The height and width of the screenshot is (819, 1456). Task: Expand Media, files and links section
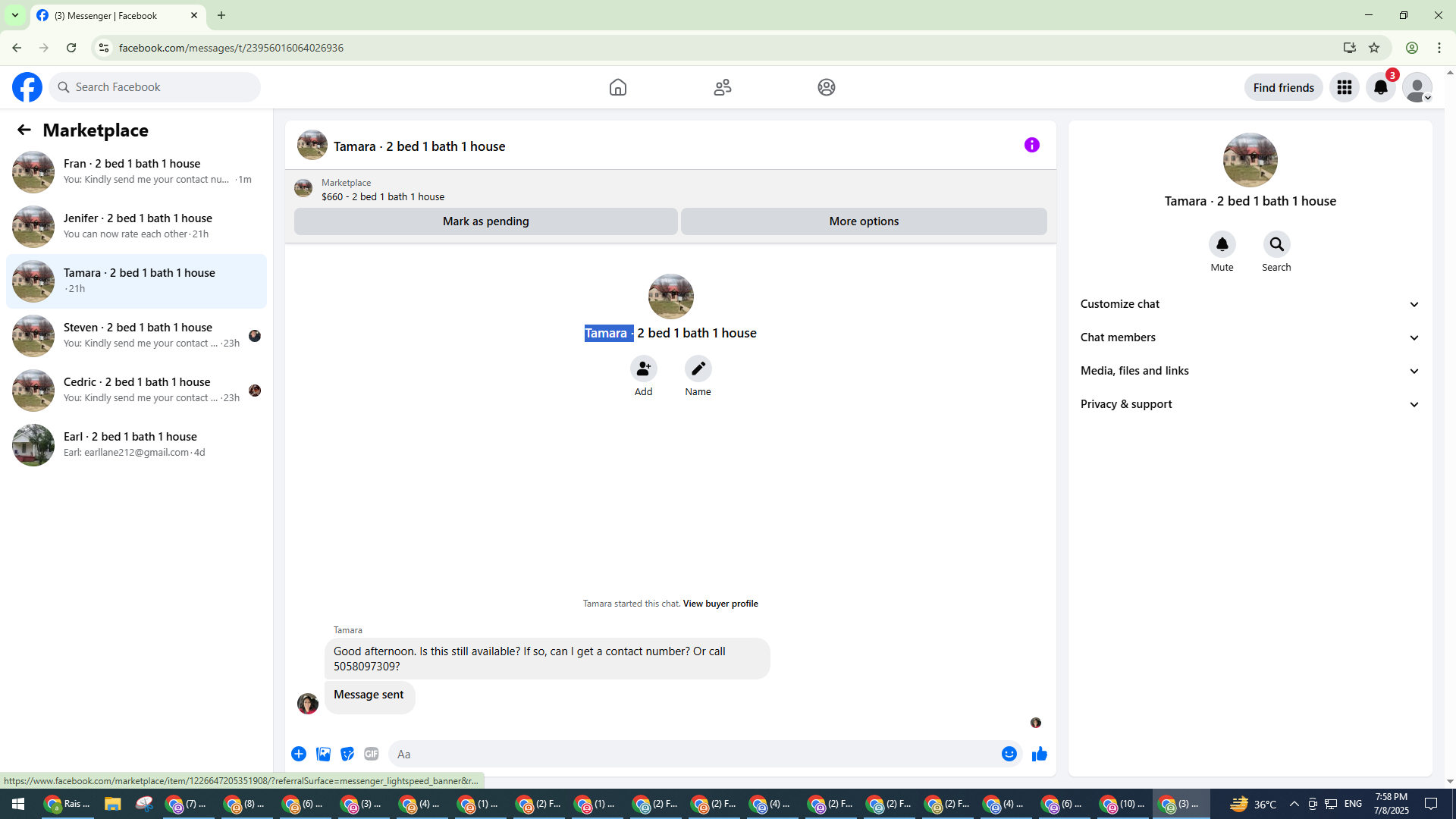1249,371
